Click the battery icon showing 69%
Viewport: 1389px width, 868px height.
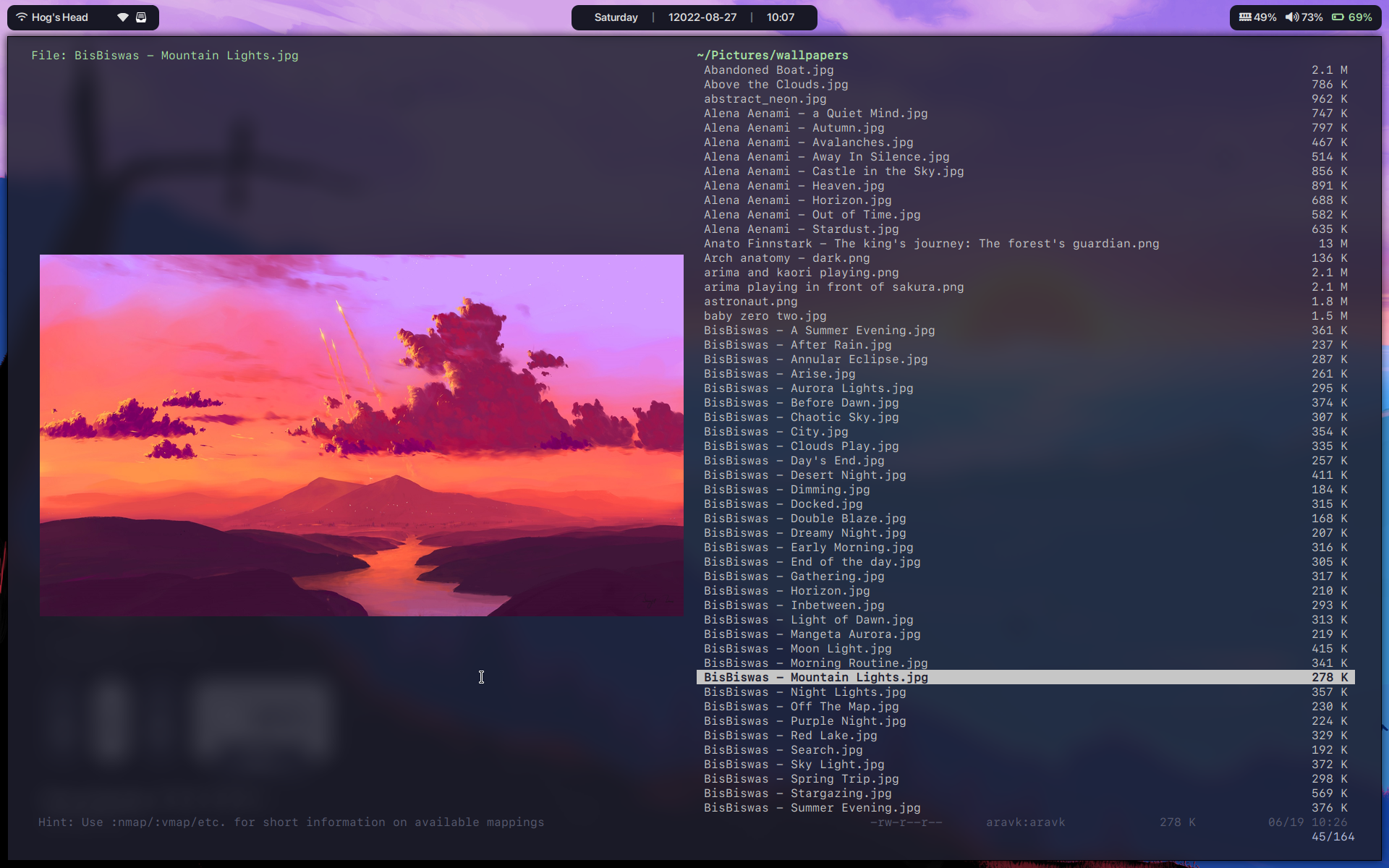tap(1338, 17)
